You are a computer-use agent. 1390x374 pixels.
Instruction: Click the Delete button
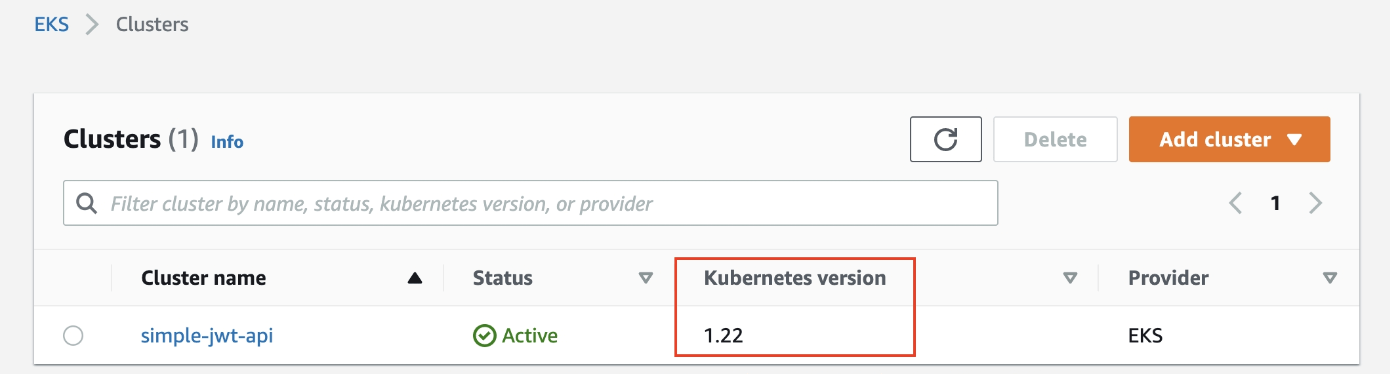(x=1055, y=139)
